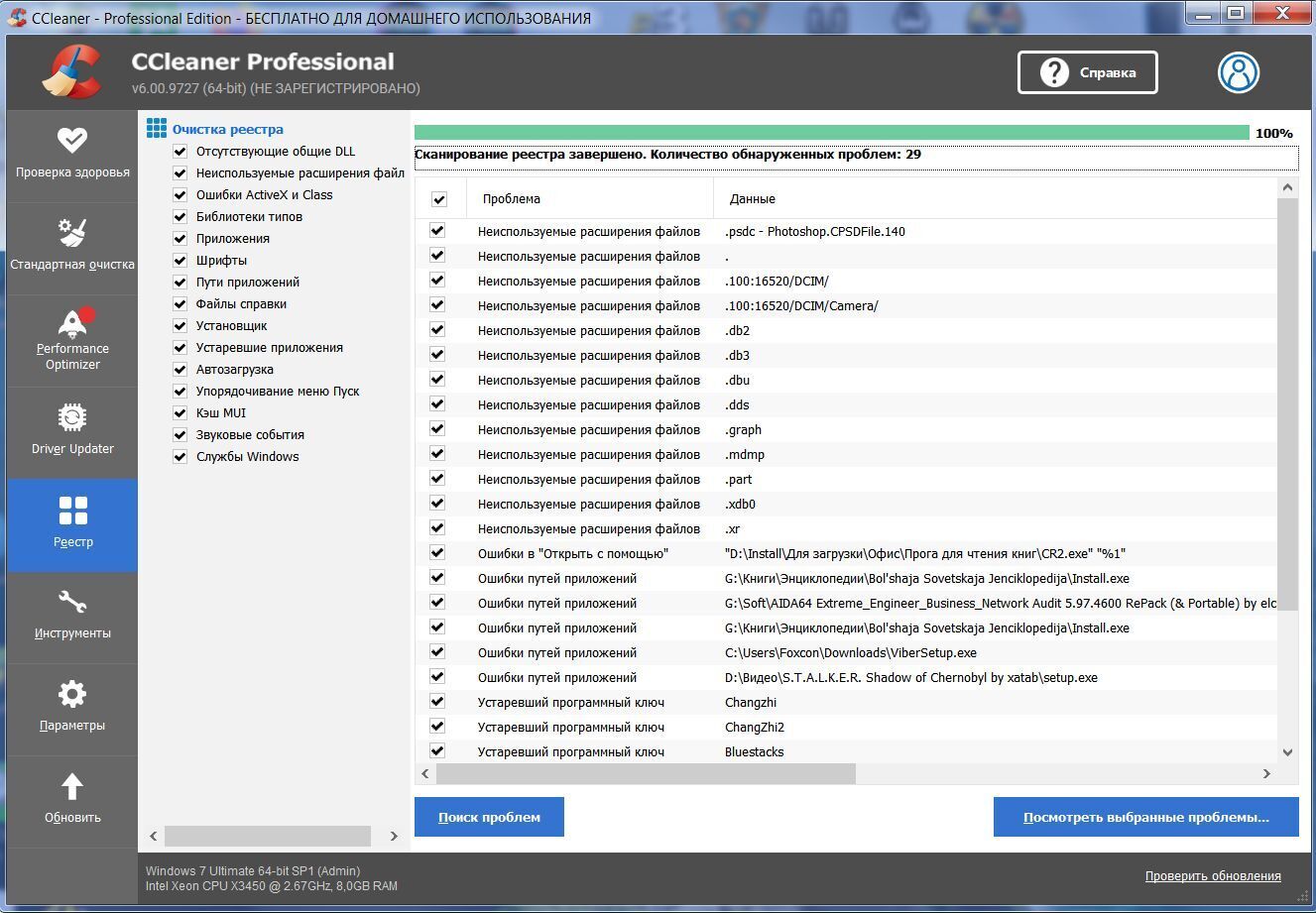Select Устаревшие приложения tree item
Viewport: 1316px width, 913px height.
[270, 348]
